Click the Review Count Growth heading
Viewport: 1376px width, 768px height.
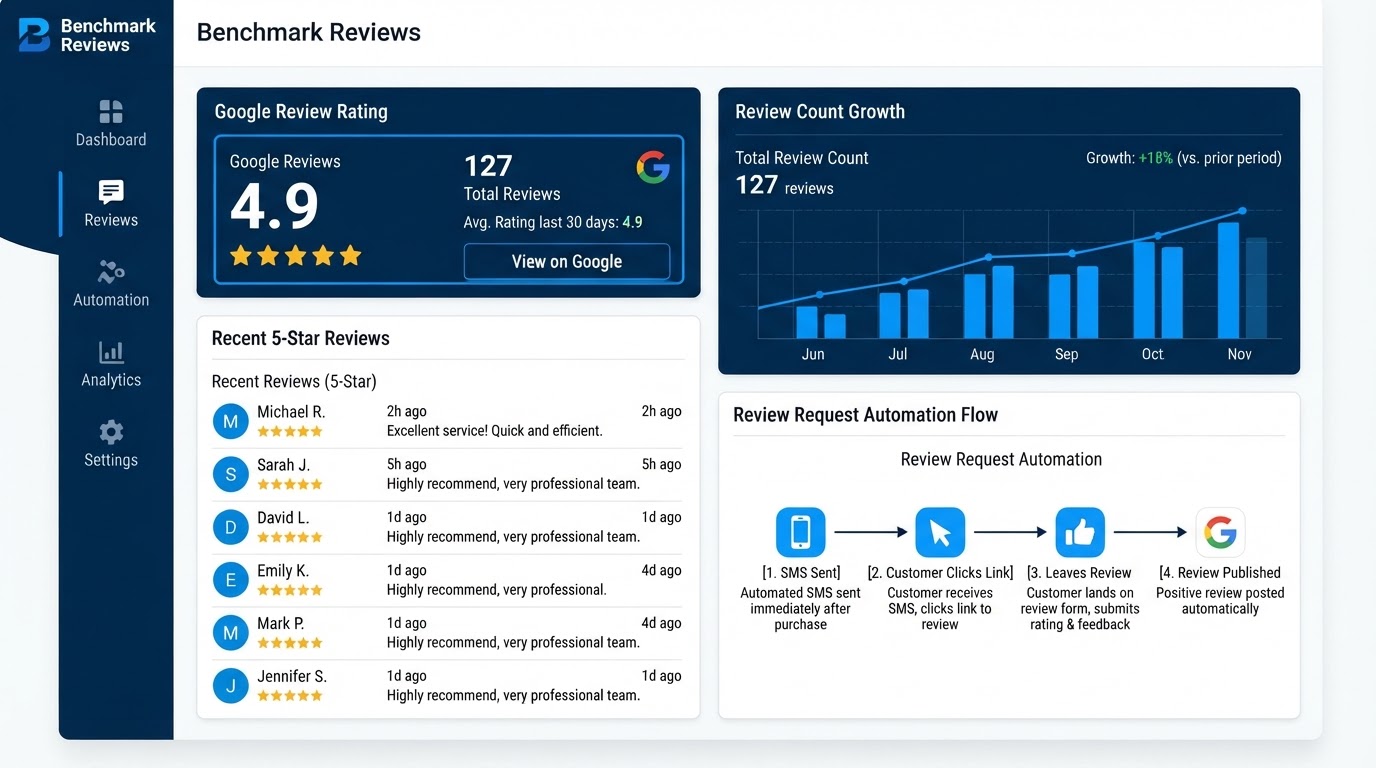[820, 112]
